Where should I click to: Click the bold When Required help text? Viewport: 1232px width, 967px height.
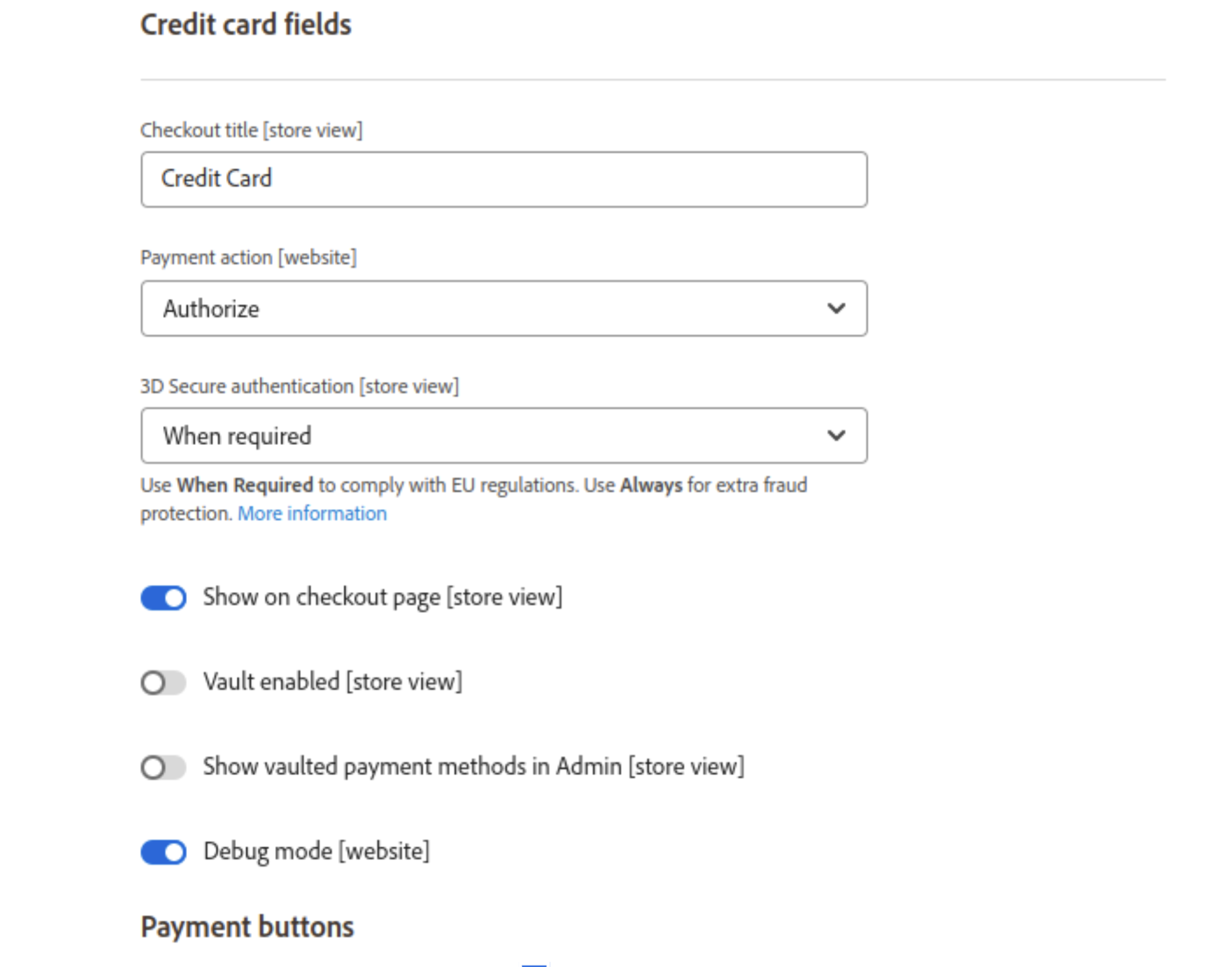(245, 485)
